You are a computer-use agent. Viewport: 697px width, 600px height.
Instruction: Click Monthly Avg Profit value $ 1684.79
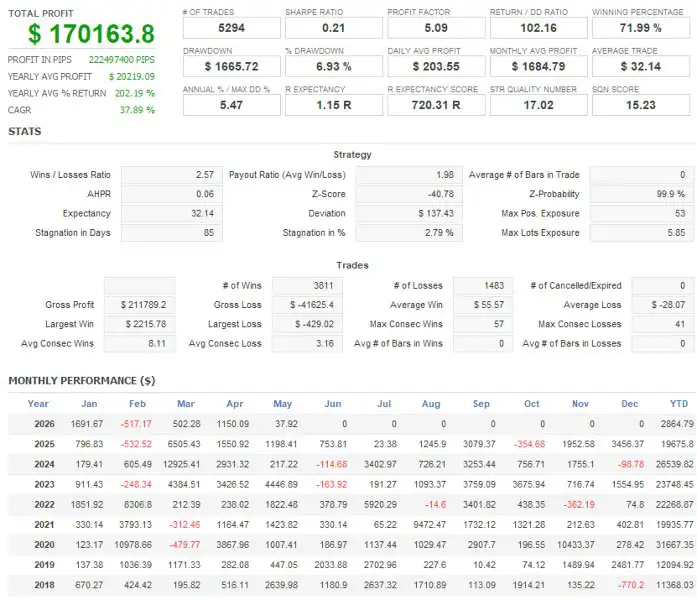[539, 67]
